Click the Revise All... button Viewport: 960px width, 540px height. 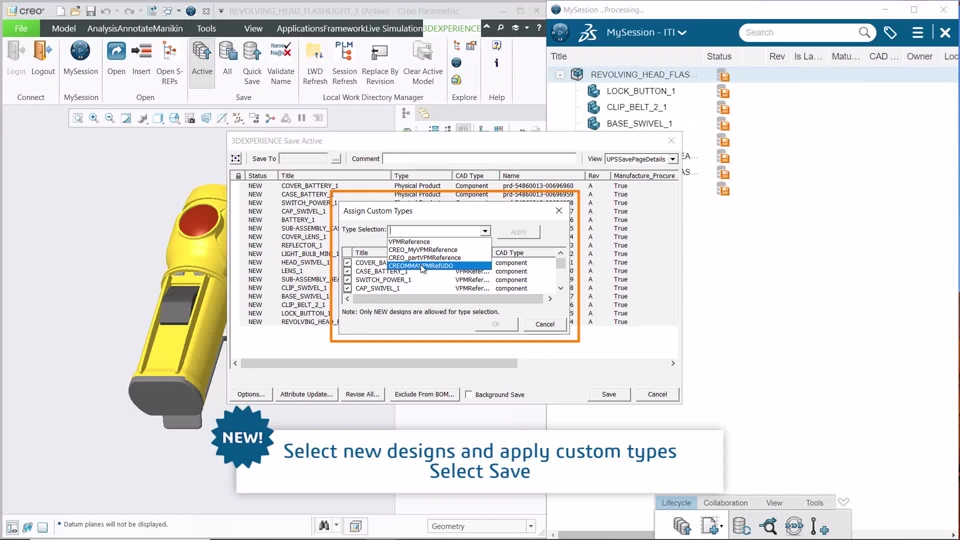pyautogui.click(x=362, y=394)
